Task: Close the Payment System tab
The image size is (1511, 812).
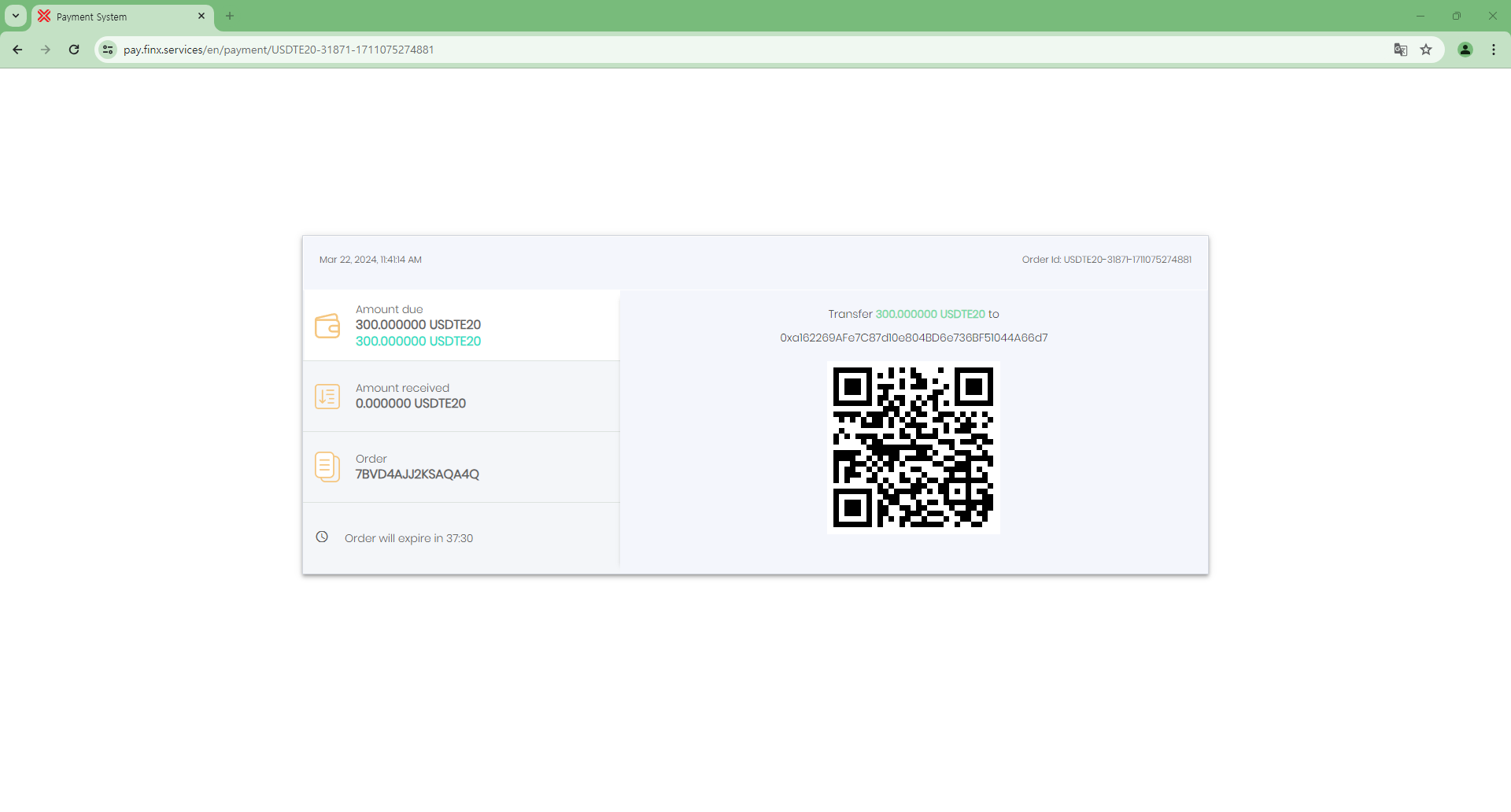Action: point(201,16)
